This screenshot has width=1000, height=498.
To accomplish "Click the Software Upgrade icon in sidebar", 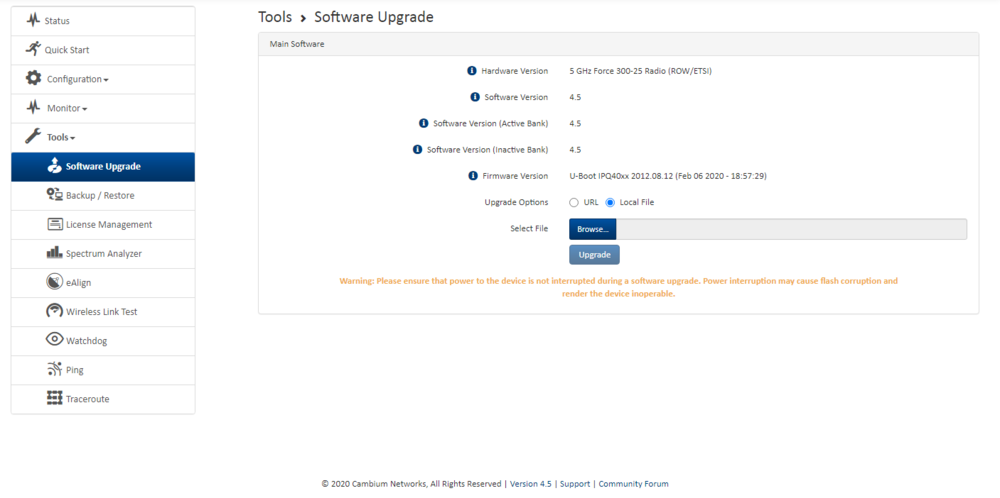I will tap(55, 166).
